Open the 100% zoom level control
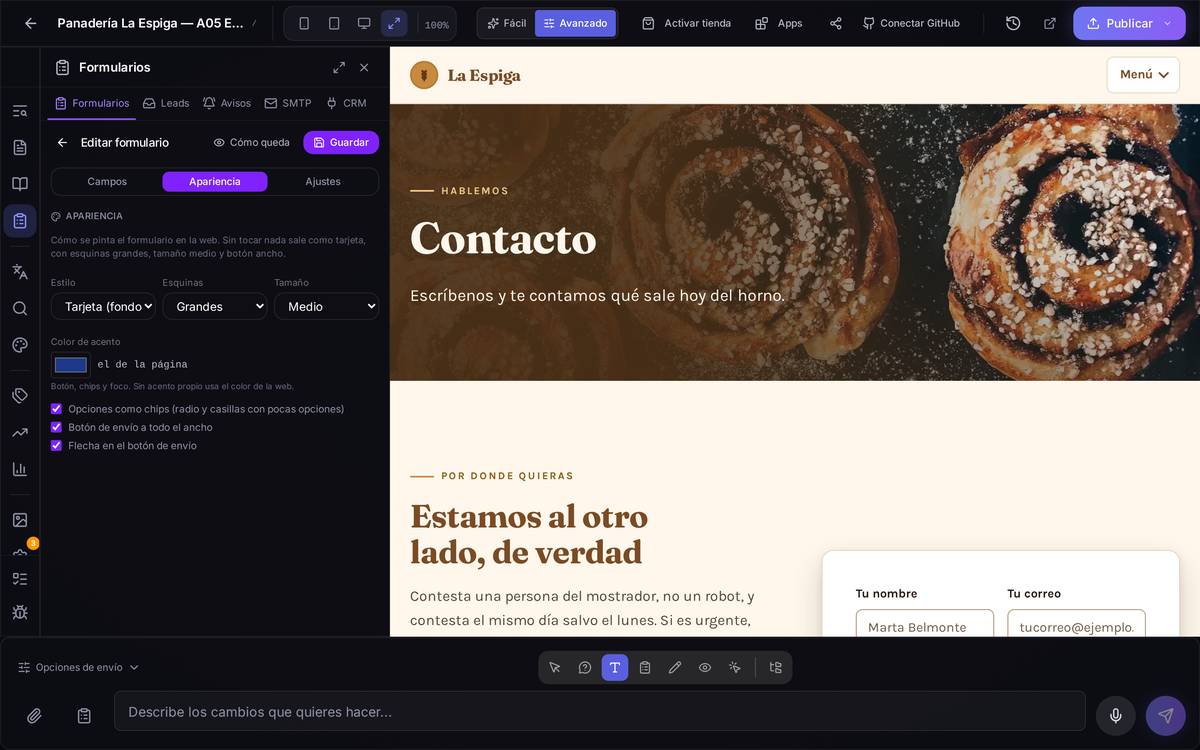 437,24
